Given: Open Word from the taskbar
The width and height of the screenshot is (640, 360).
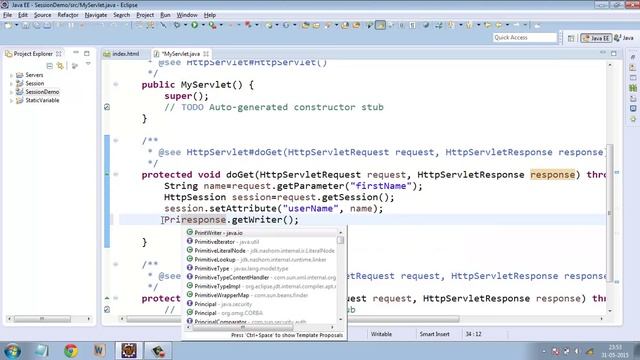Looking at the screenshot, I should [98, 351].
